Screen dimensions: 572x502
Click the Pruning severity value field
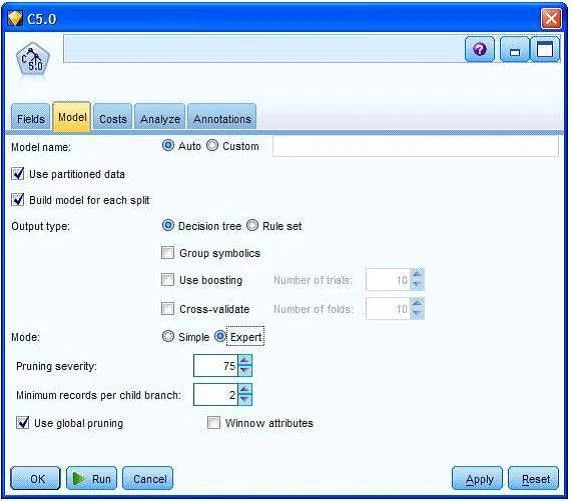tap(216, 366)
